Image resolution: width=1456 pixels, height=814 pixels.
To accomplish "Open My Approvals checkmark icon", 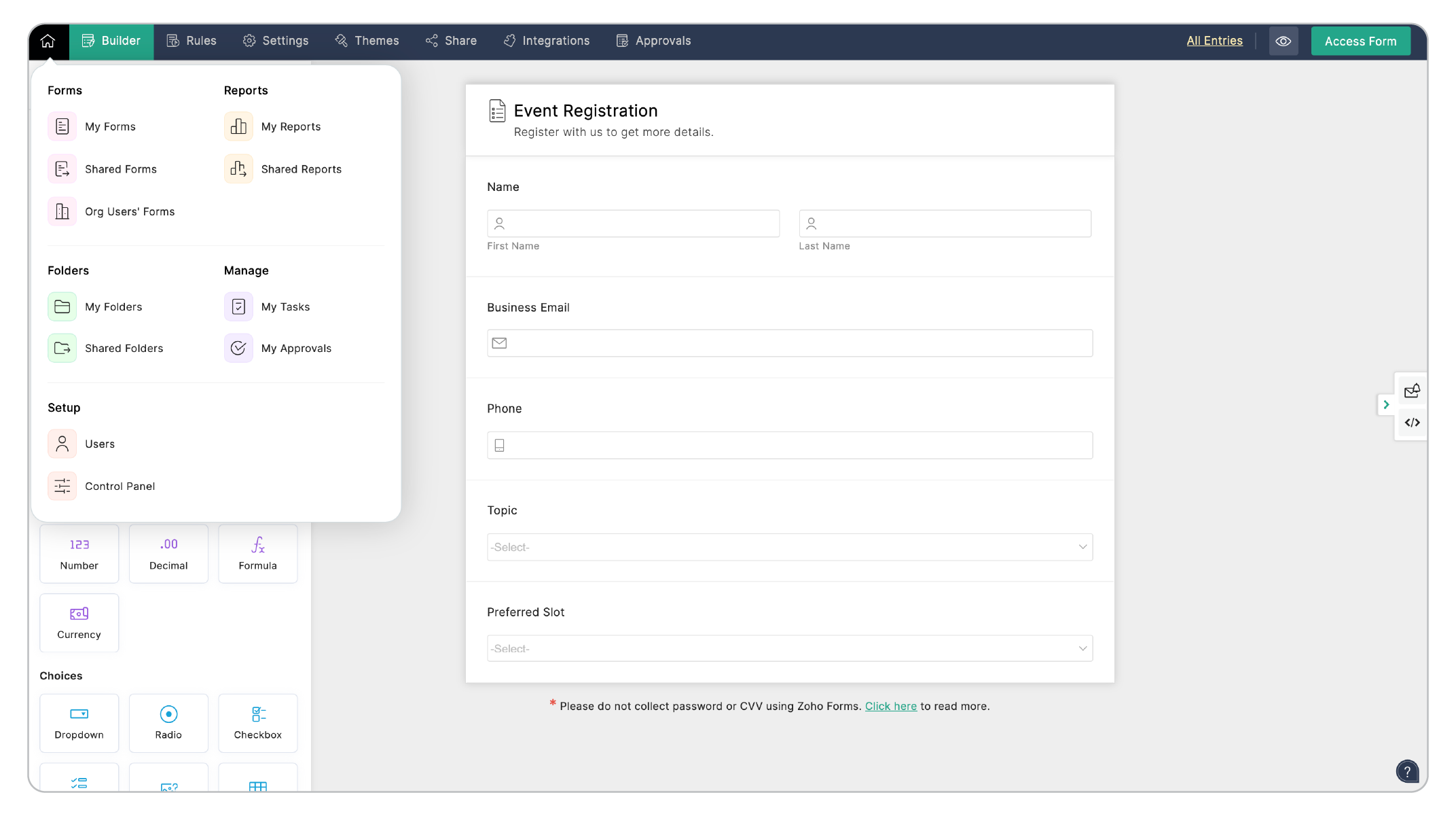I will 238,348.
